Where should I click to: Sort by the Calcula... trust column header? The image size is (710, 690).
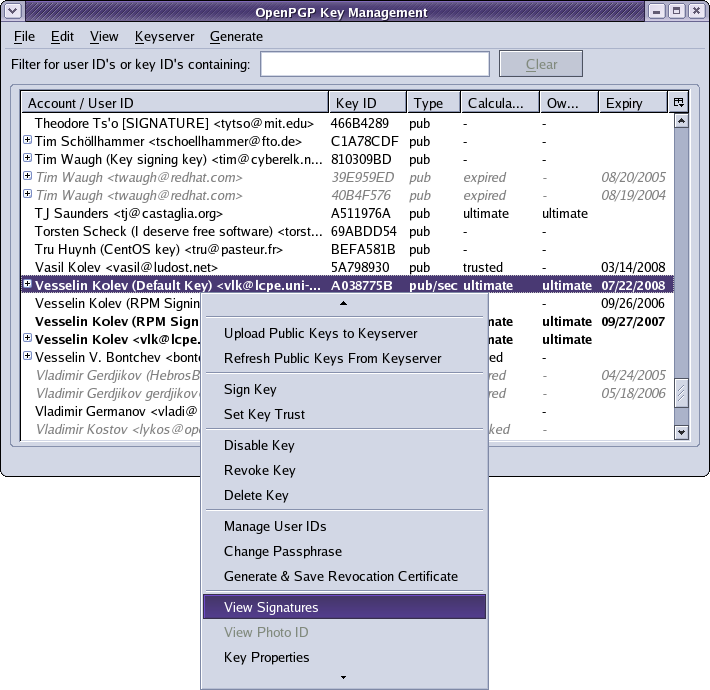(x=500, y=103)
